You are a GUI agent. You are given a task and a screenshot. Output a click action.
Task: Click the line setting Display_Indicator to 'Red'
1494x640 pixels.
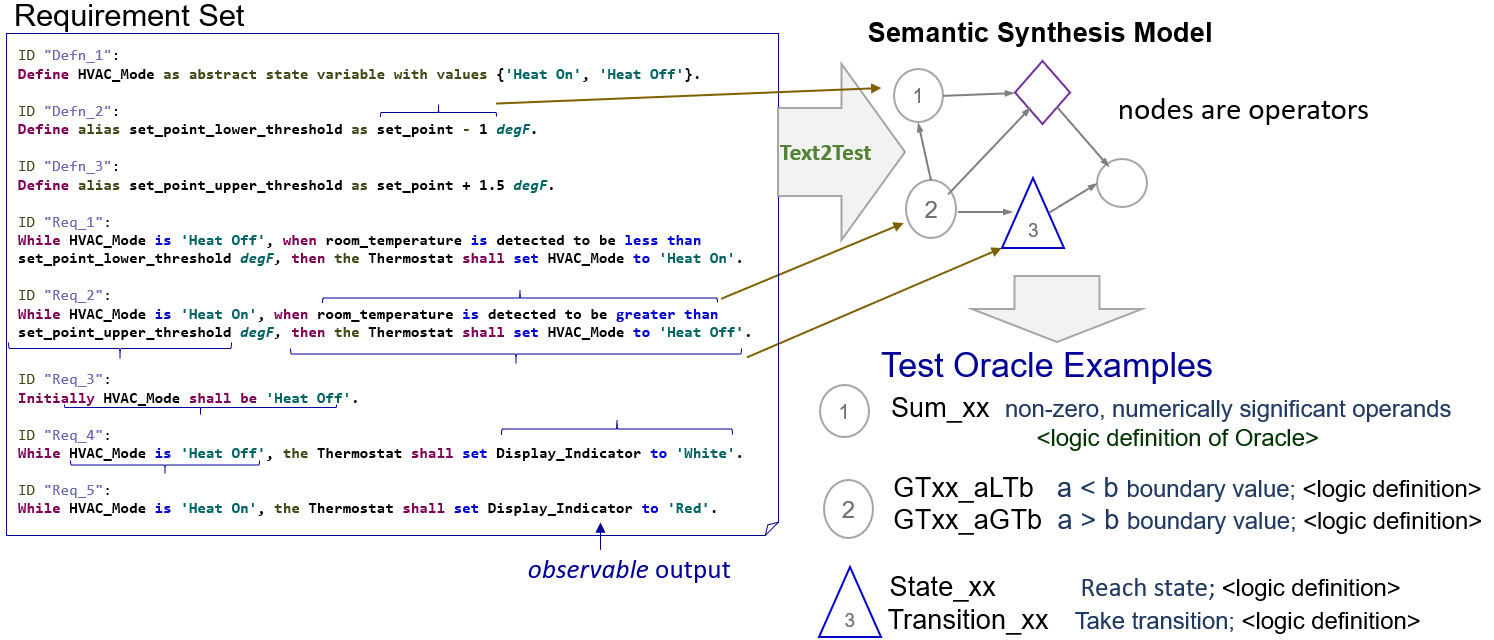tap(368, 509)
